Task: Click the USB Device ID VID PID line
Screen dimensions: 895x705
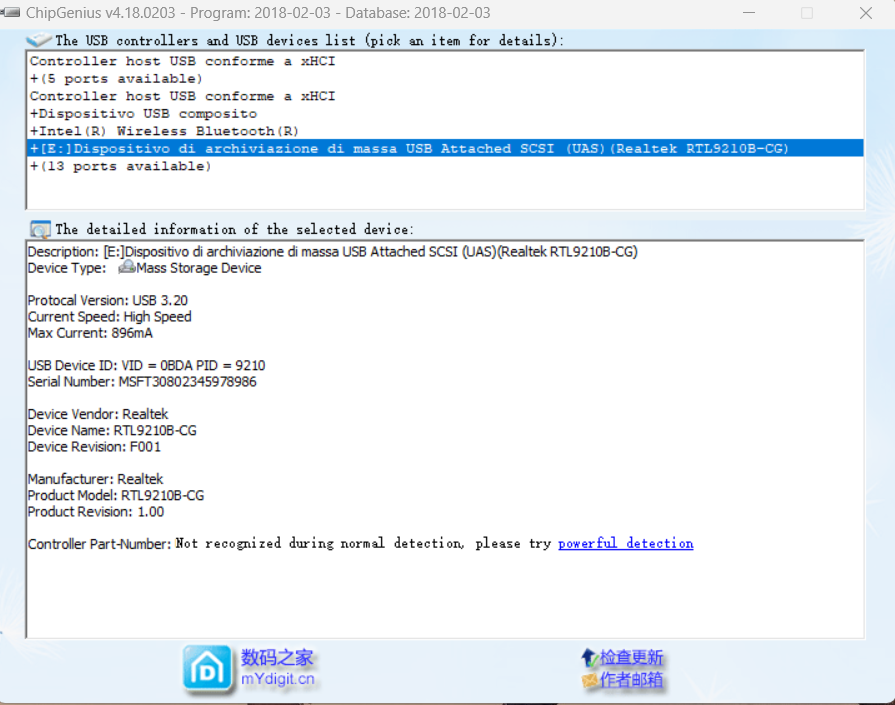Action: click(147, 365)
